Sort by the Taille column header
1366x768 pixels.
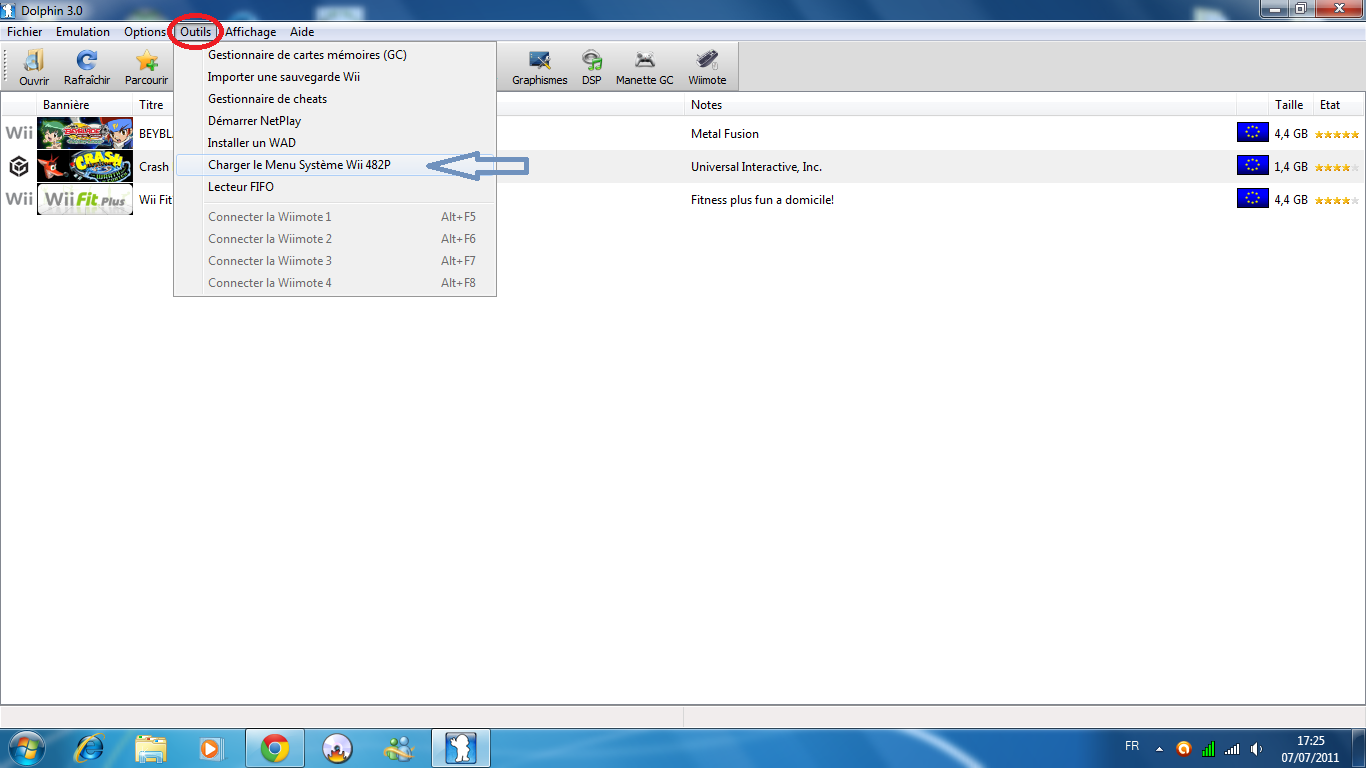tap(1290, 105)
